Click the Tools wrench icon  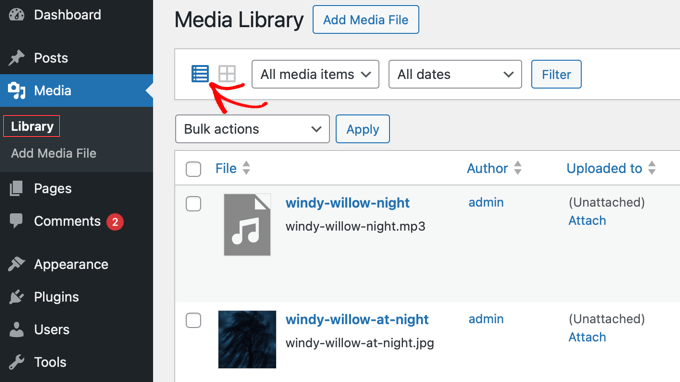(16, 362)
